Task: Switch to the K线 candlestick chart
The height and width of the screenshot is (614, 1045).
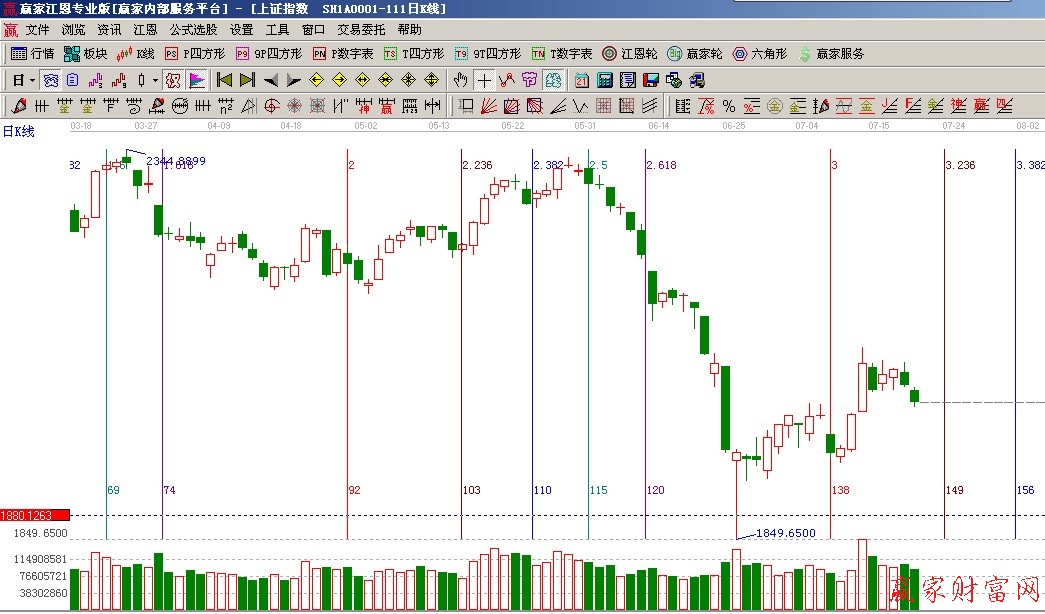Action: point(136,54)
